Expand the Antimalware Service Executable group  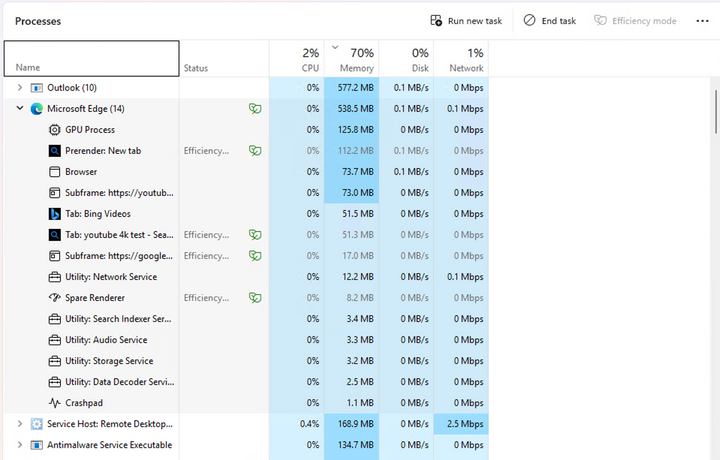19,445
